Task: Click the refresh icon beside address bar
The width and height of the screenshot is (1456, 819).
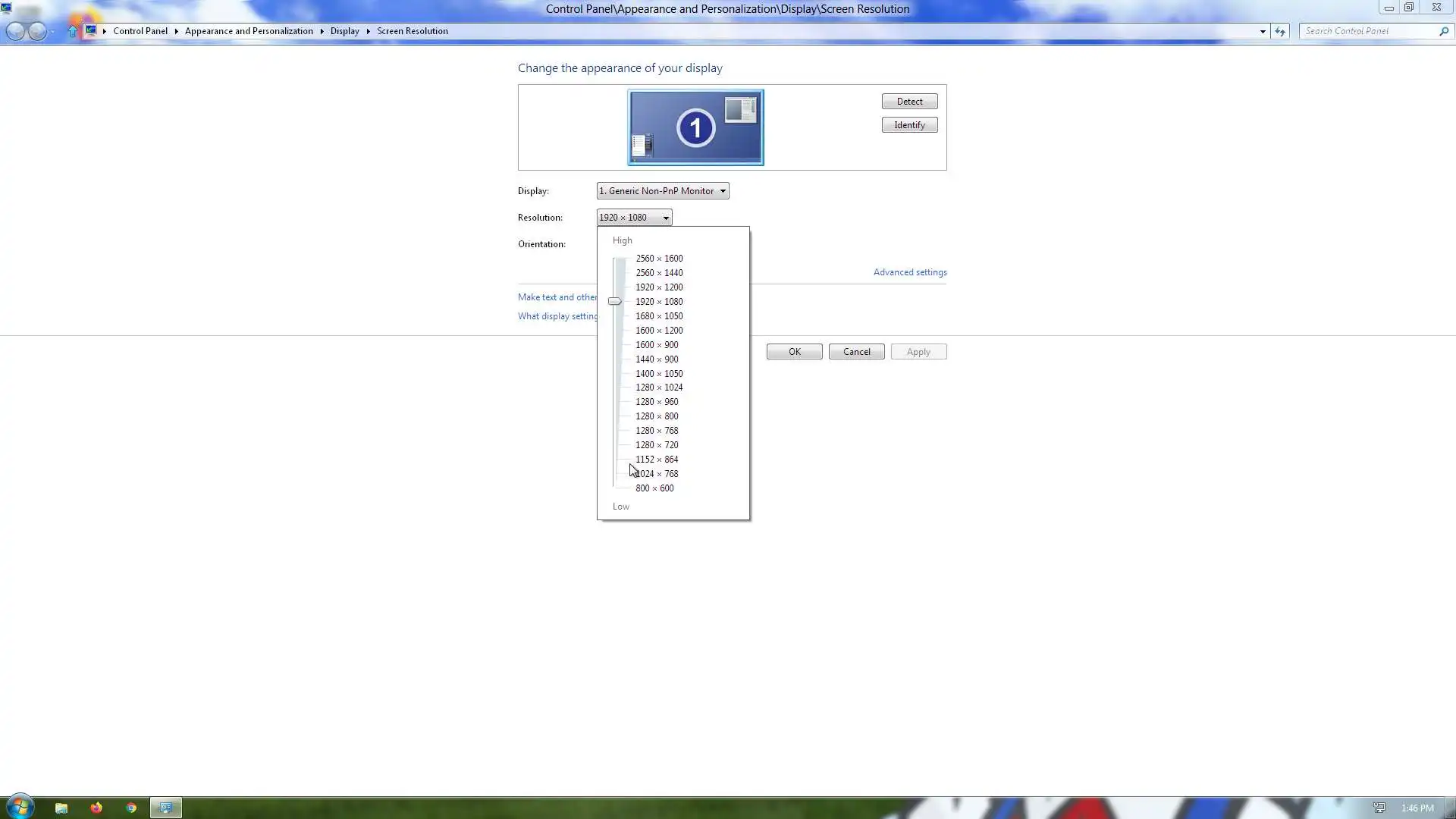Action: pos(1280,31)
